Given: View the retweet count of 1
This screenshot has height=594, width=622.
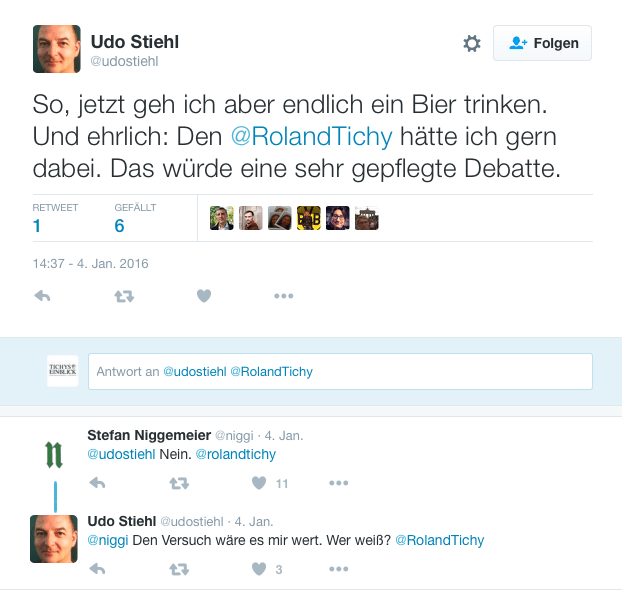Looking at the screenshot, I should (37, 226).
